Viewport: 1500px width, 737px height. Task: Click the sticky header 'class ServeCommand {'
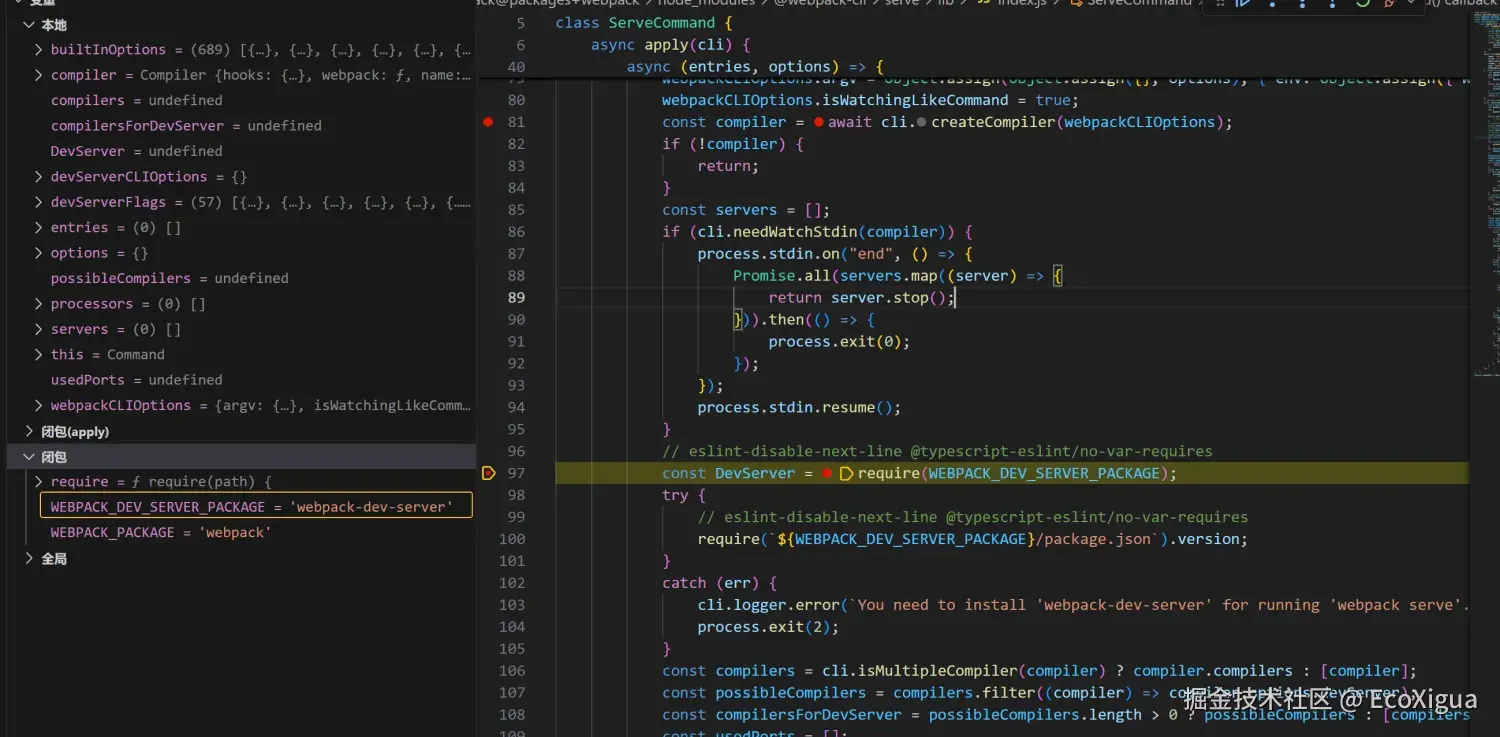(644, 23)
